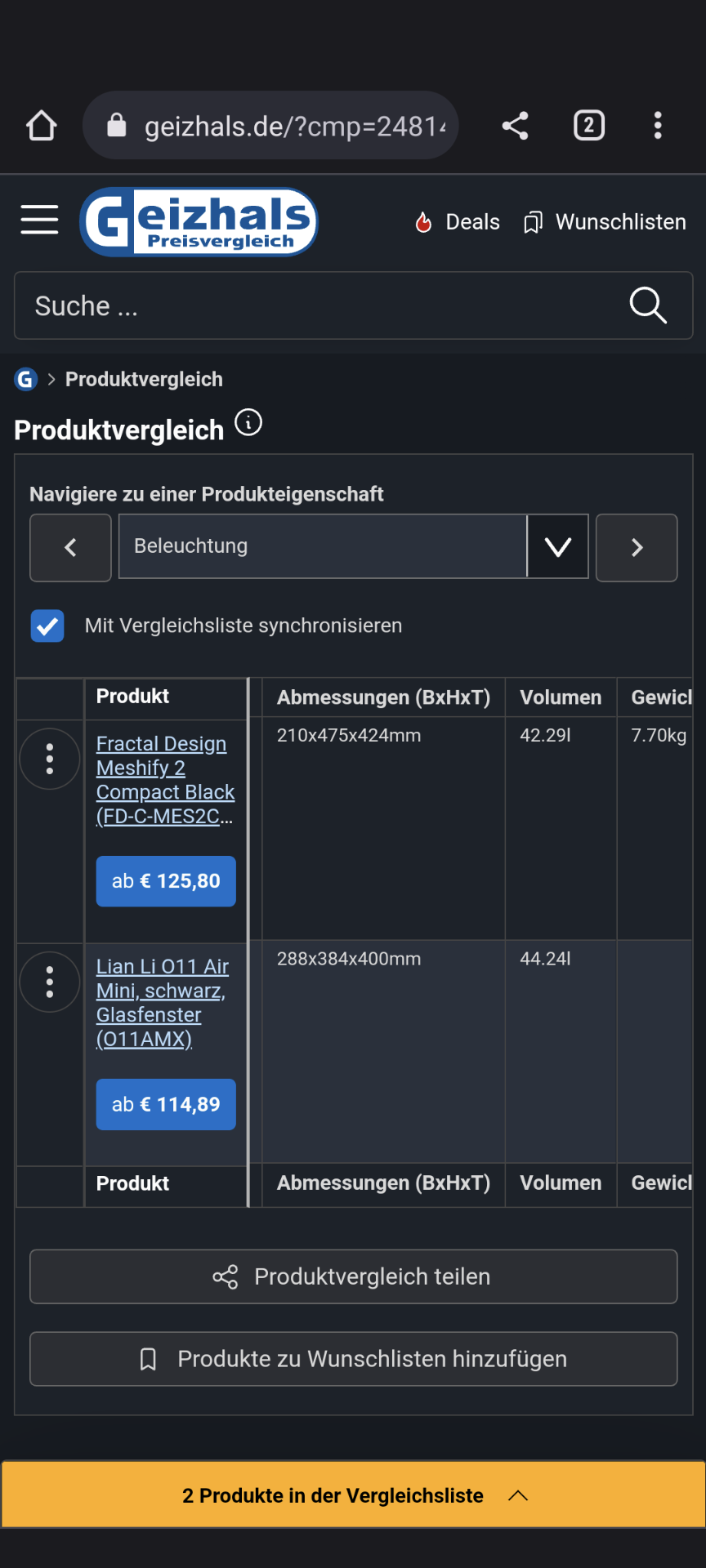
Task: Click bottom Abmessungen (BxHxT) footer header
Action: [383, 1183]
